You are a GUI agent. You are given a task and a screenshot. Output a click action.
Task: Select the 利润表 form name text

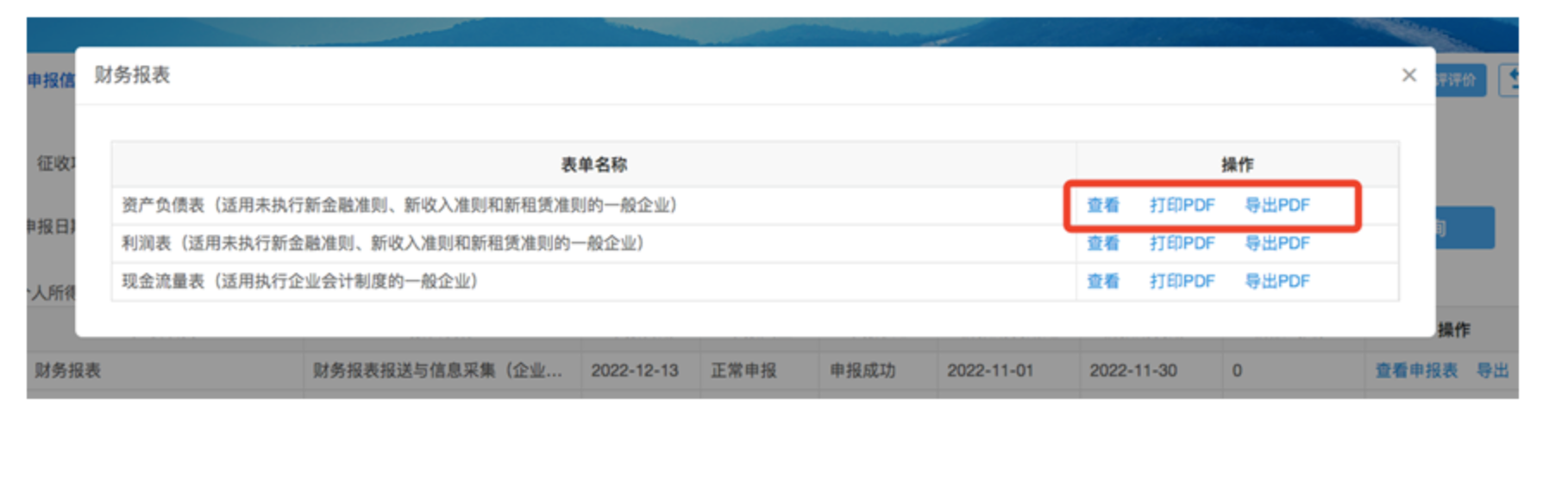tap(383, 243)
